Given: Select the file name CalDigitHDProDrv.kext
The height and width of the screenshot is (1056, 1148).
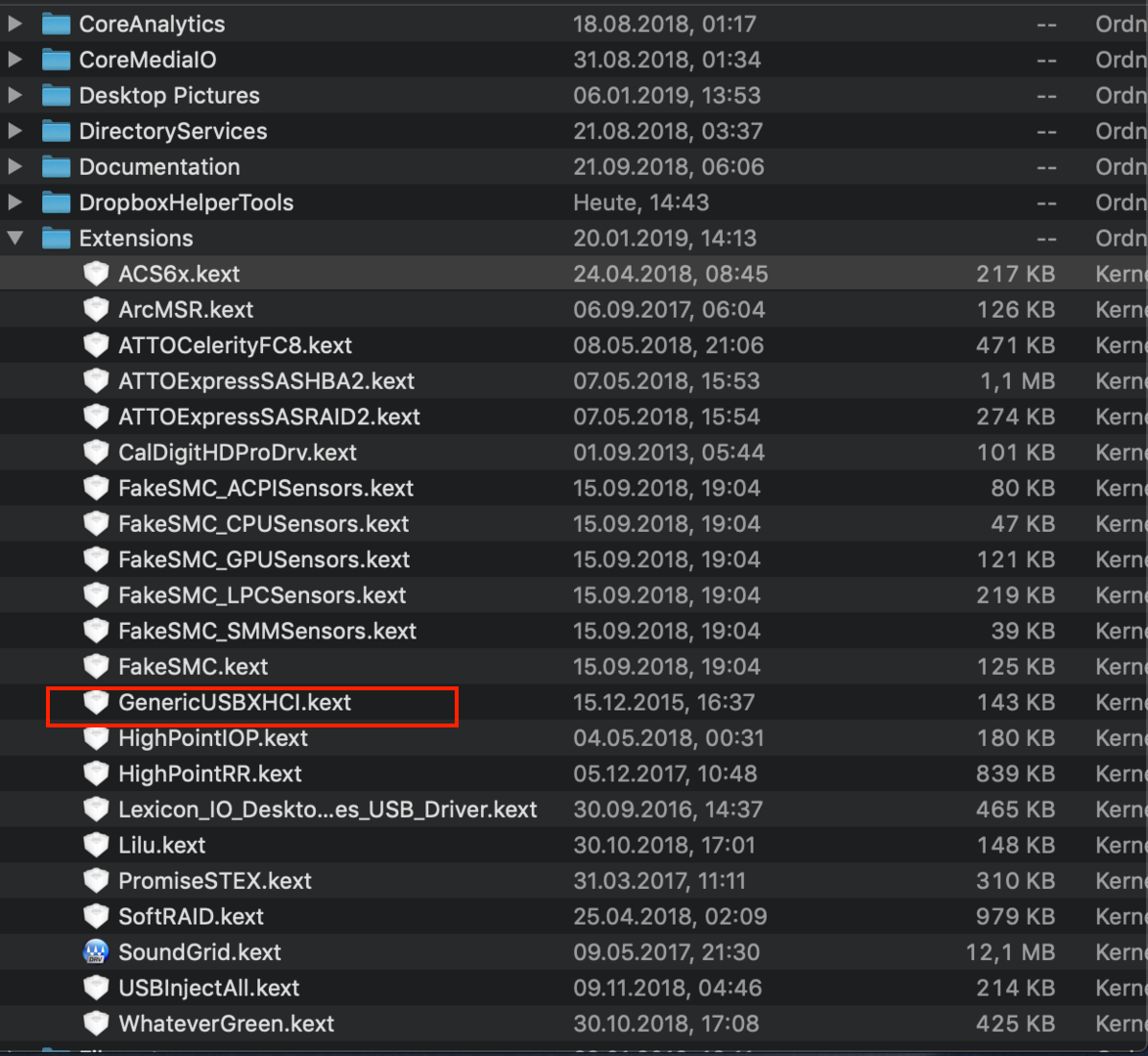Looking at the screenshot, I should pyautogui.click(x=238, y=453).
